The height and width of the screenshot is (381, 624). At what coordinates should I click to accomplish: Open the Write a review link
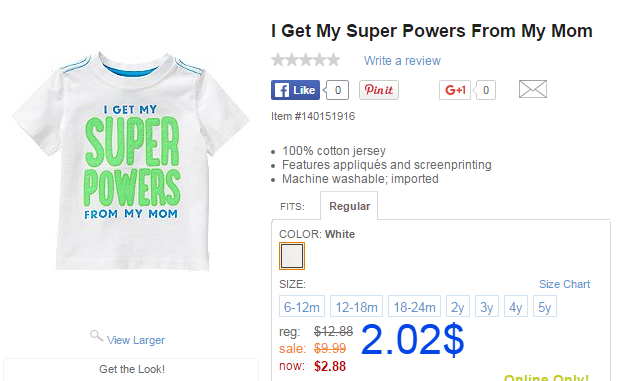pos(402,61)
